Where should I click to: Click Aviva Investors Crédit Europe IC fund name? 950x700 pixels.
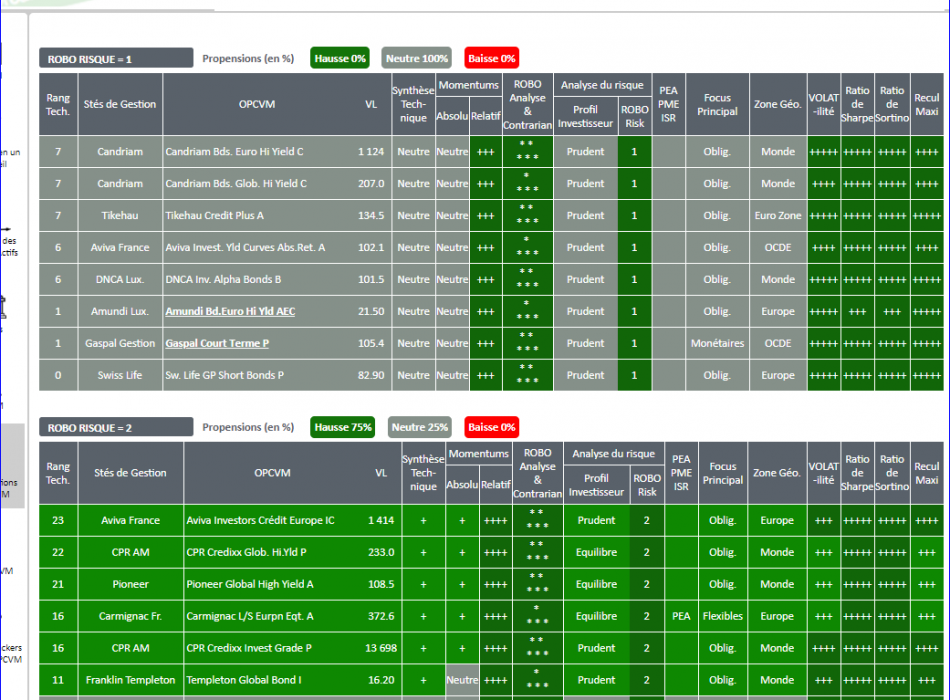(x=260, y=520)
